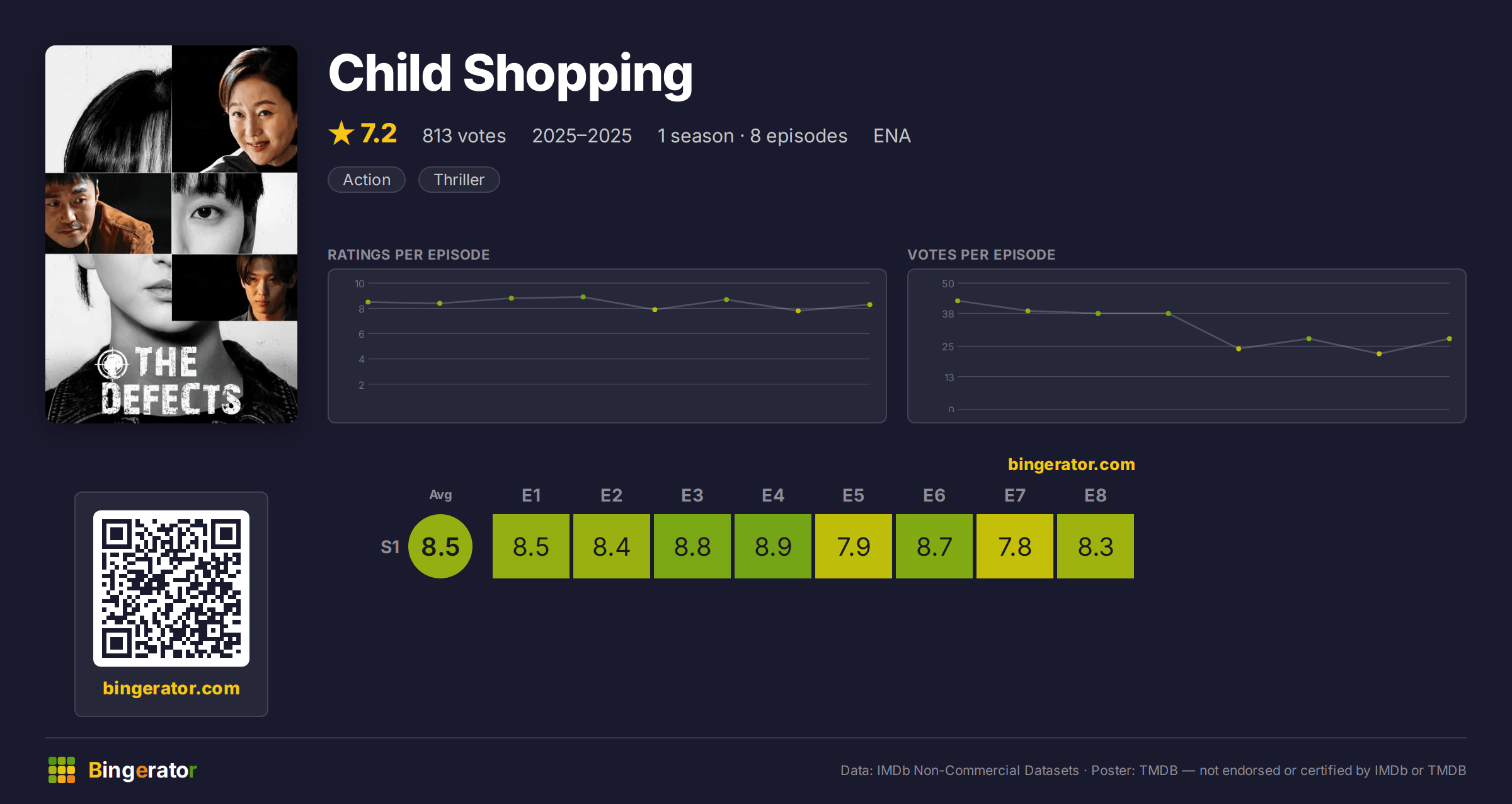Open bingerator.com link above episode grid
Viewport: 1512px width, 804px height.
pyautogui.click(x=1072, y=464)
